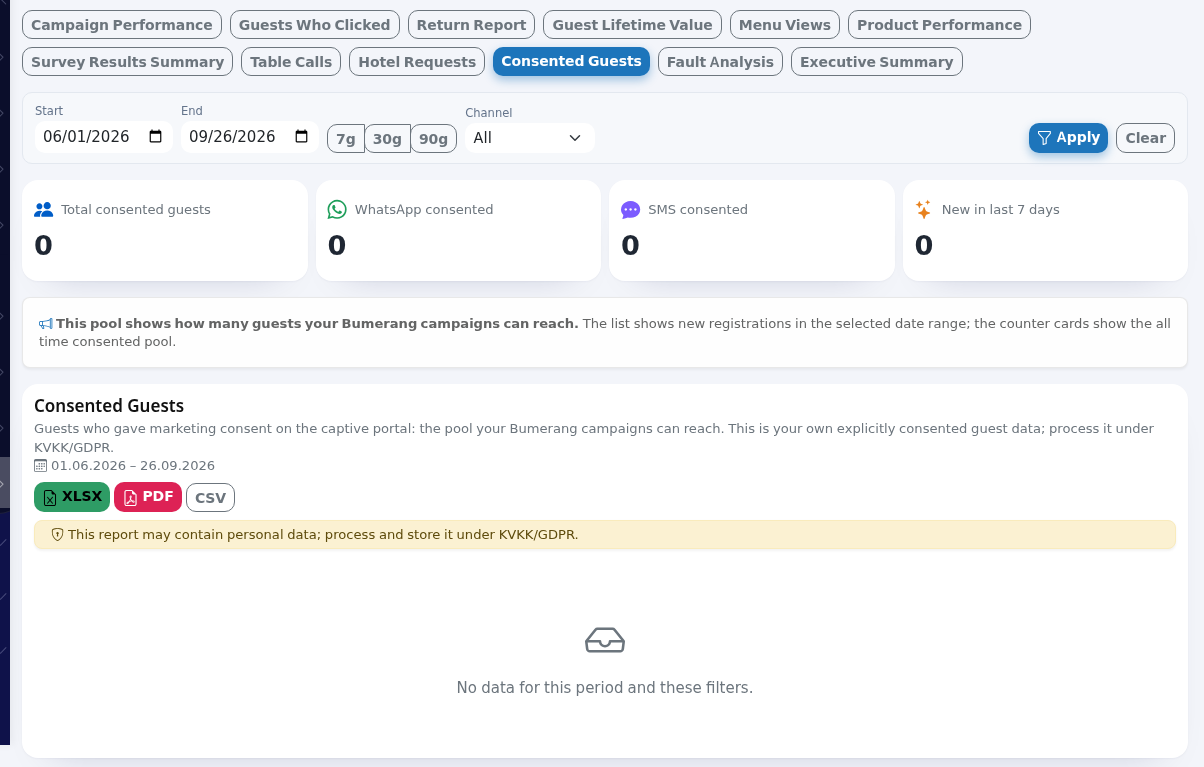
Task: Show the Survey Results Summary tab
Action: (127, 62)
